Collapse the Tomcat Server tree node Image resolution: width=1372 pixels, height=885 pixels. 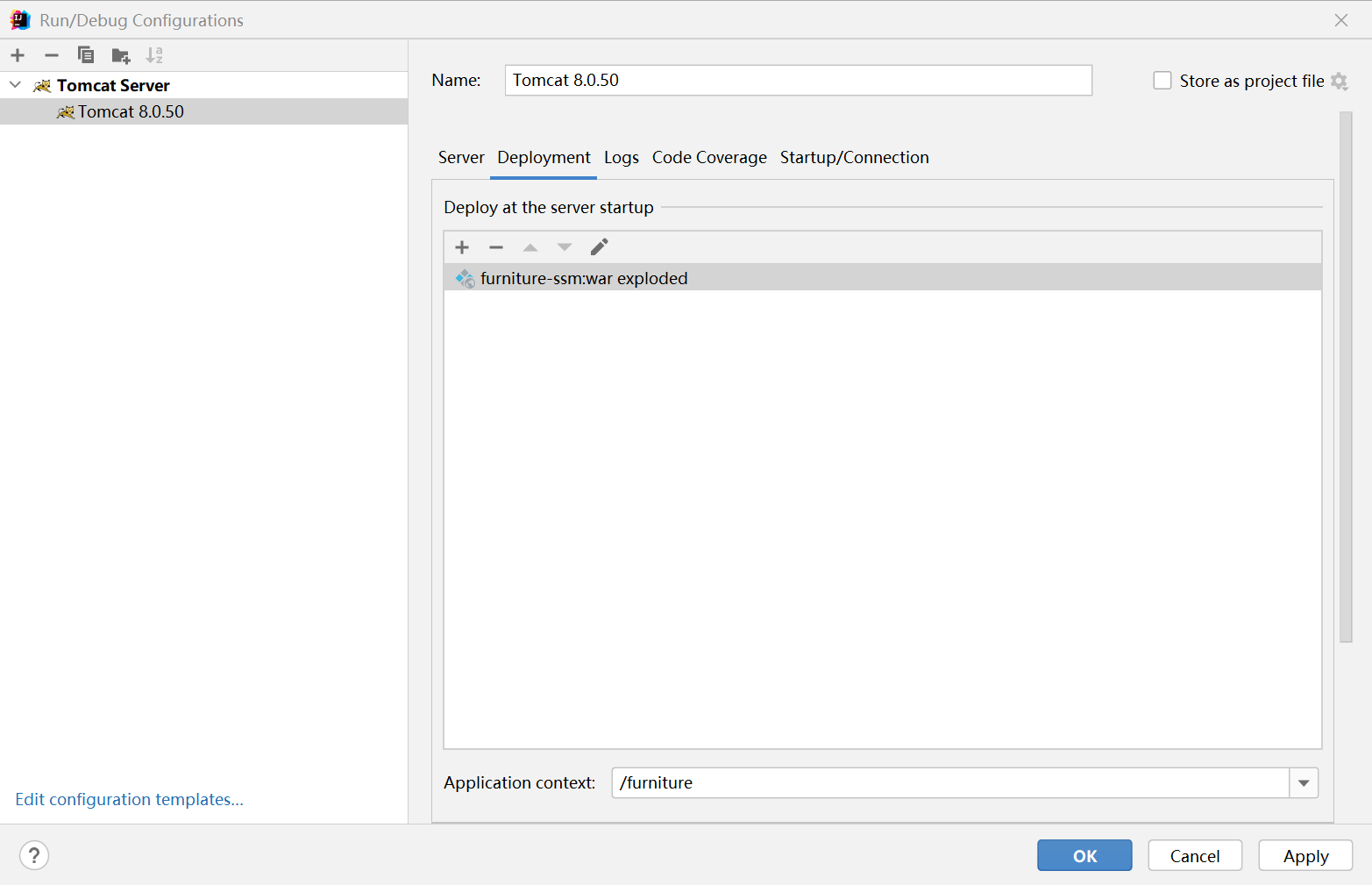15,85
